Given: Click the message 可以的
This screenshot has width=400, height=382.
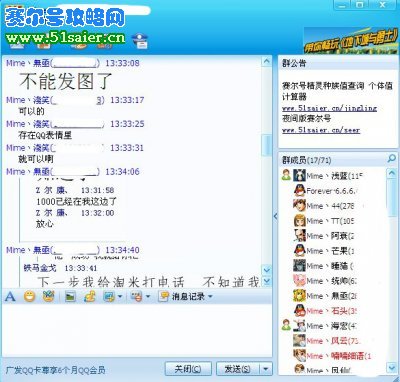Looking at the screenshot, I should pyautogui.click(x=31, y=111).
